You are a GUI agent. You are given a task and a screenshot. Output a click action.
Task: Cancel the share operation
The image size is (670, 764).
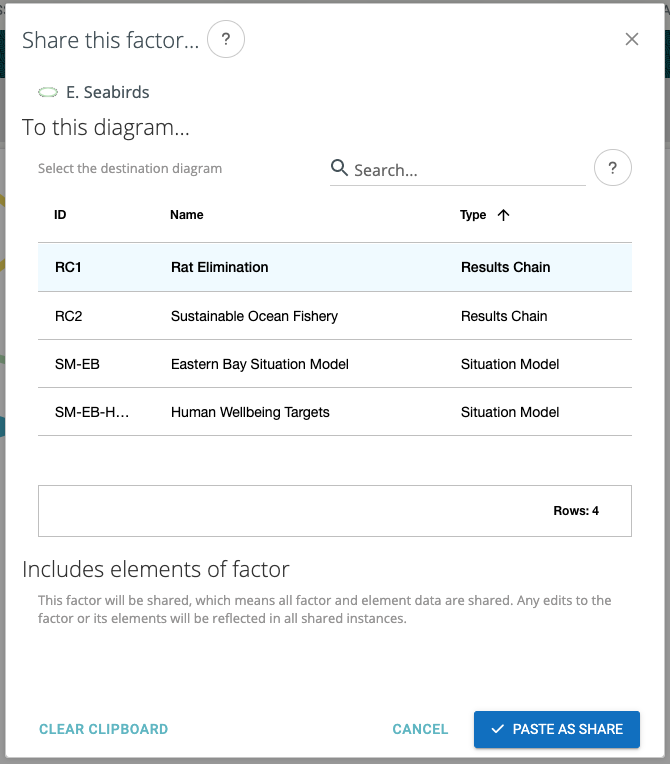click(x=420, y=729)
